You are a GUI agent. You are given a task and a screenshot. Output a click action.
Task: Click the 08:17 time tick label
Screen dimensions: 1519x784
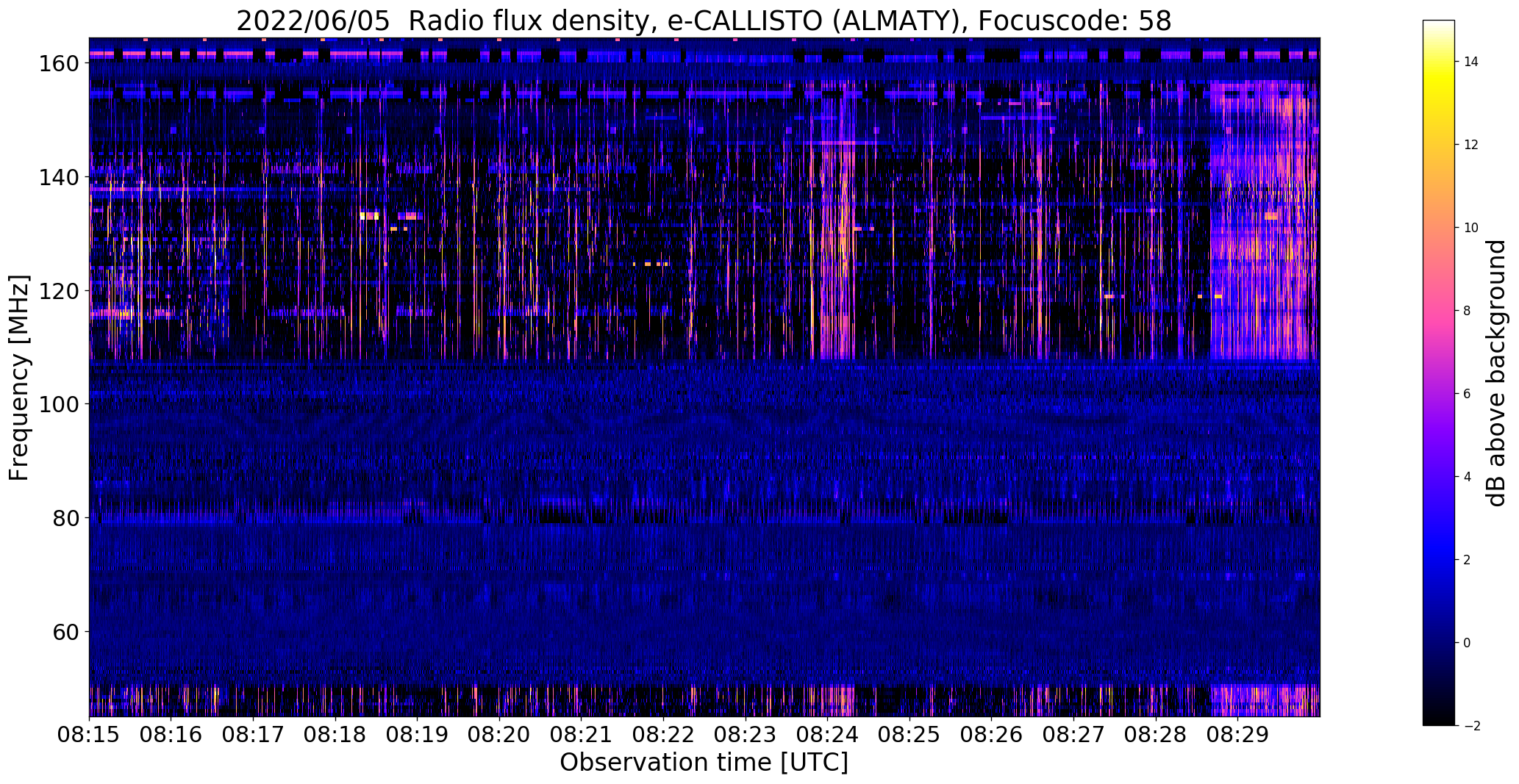(253, 735)
